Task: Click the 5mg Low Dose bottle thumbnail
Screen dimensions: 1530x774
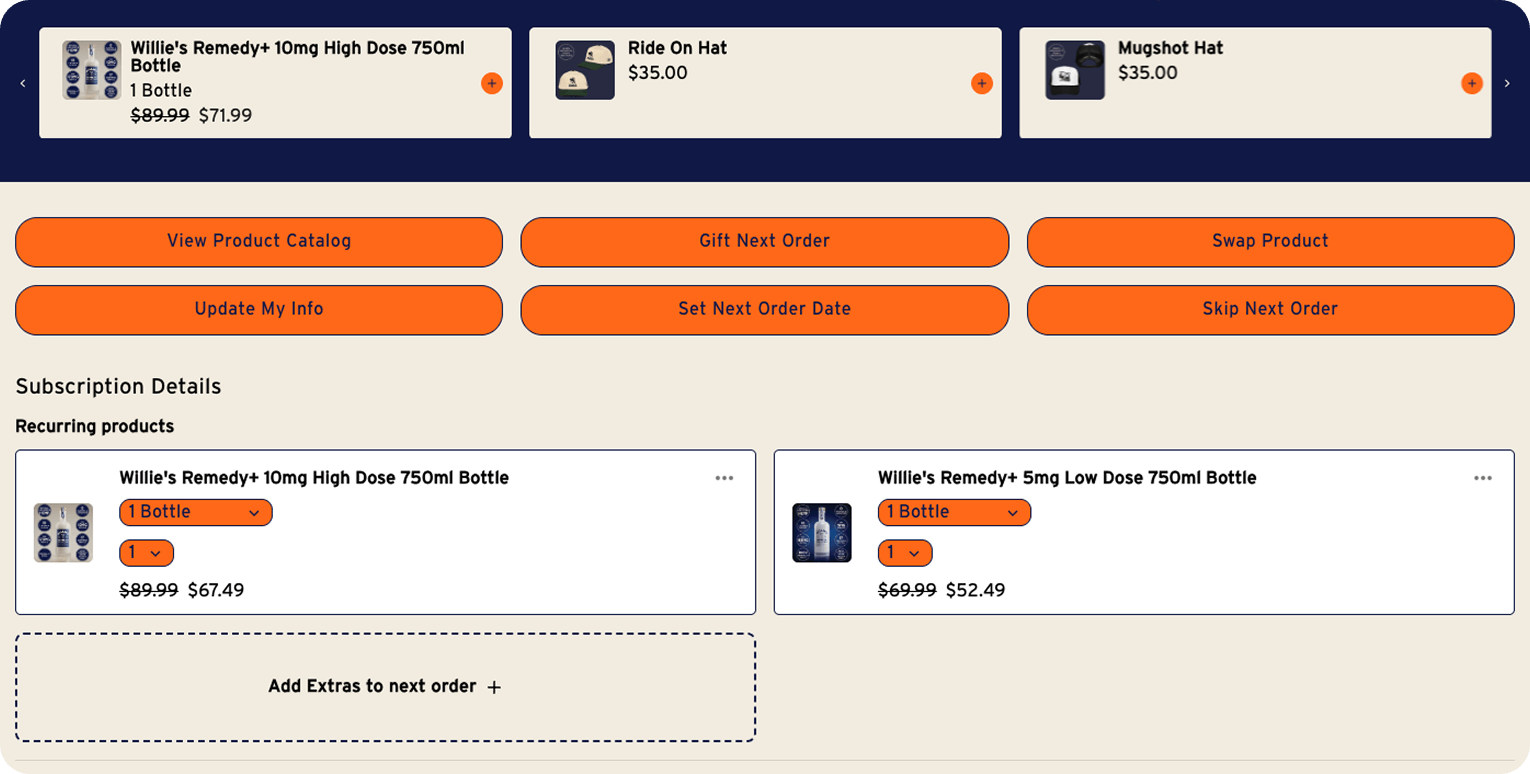Action: point(821,533)
